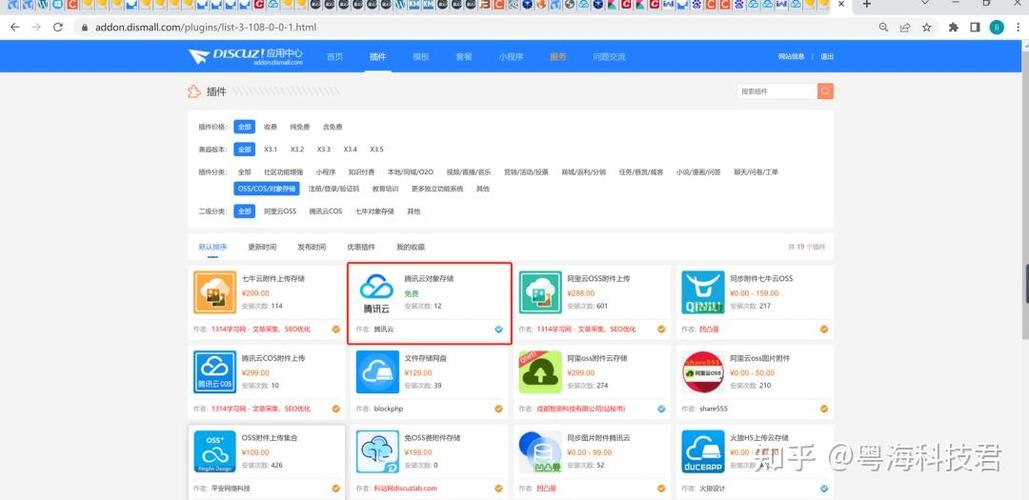Click the browser back arrow
Image resolution: width=1029 pixels, height=500 pixels.
coord(14,28)
